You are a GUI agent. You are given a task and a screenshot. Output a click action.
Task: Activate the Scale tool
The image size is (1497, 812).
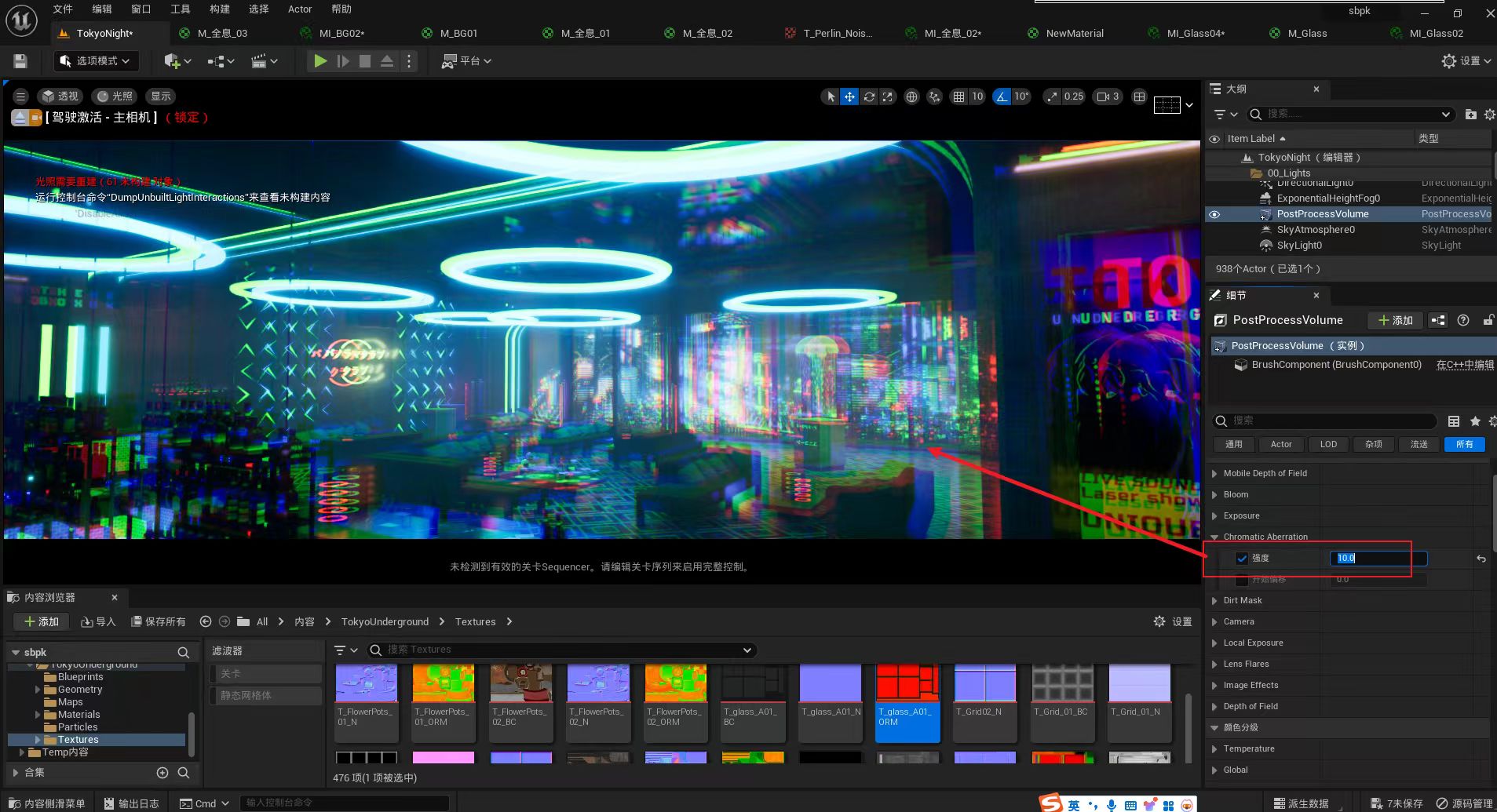(x=888, y=96)
